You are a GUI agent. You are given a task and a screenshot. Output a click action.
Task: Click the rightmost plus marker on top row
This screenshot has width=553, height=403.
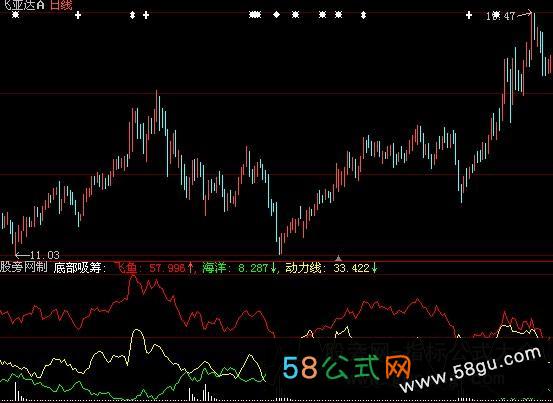click(469, 15)
